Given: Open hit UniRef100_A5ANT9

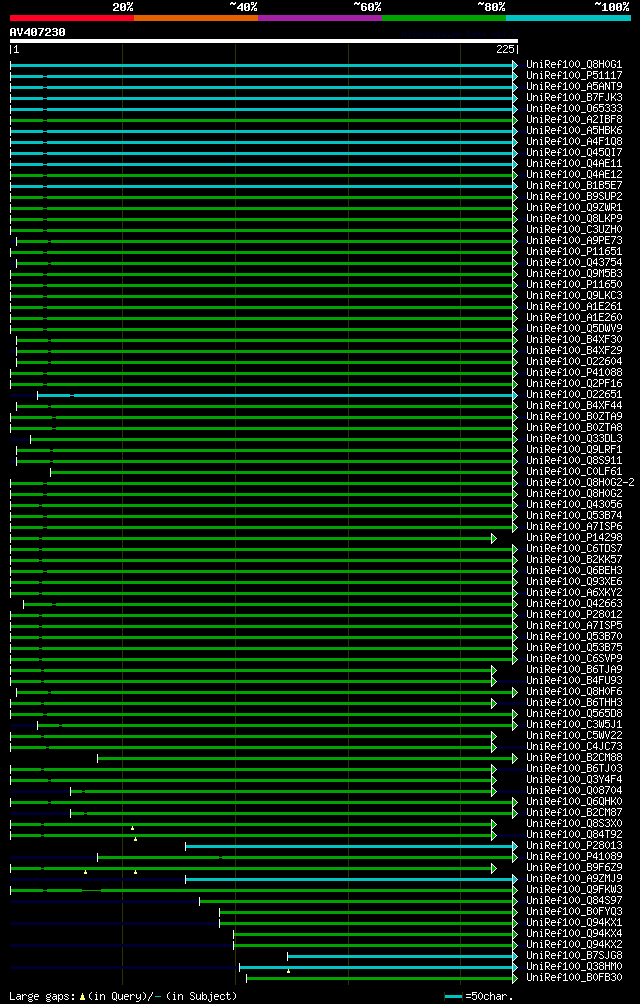Looking at the screenshot, I should click(573, 86).
